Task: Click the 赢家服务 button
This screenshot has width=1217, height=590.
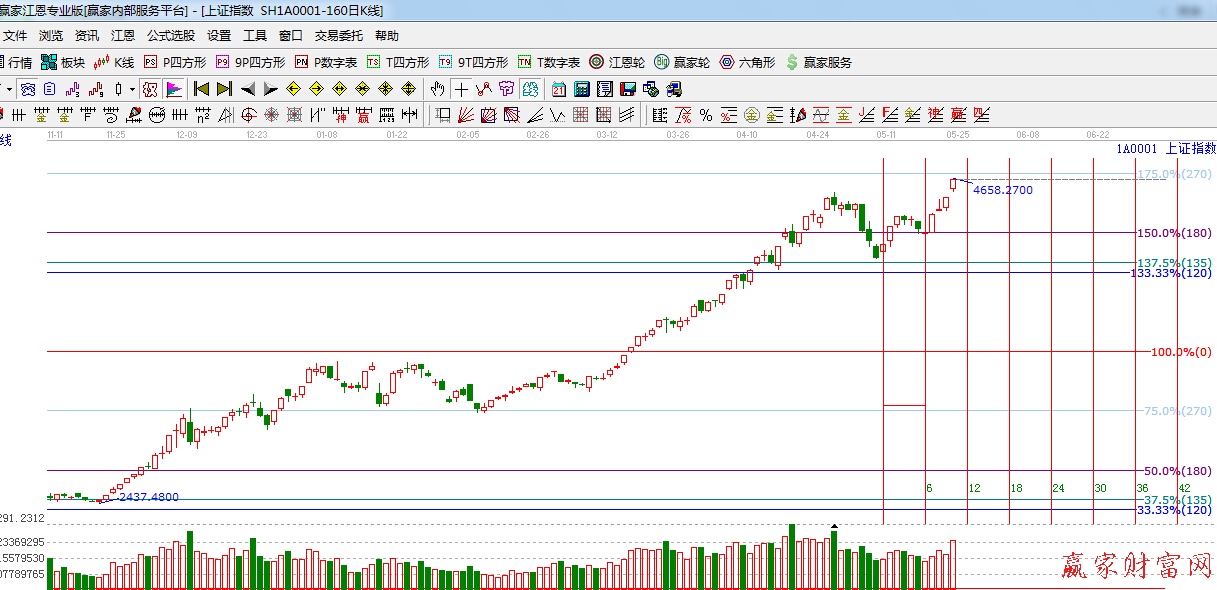Action: coord(819,62)
